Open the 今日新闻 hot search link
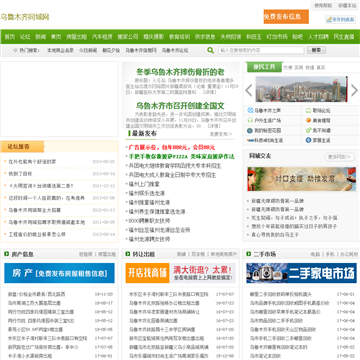Image resolution: width=360 pixels, height=360 pixels. tap(88, 50)
